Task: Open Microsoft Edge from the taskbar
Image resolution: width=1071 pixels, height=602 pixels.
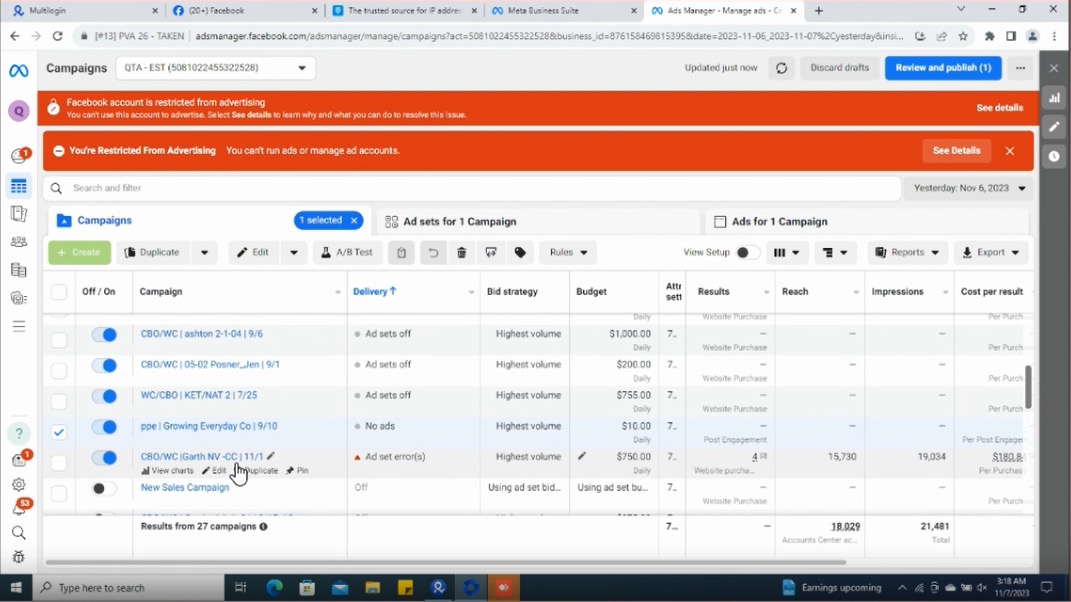Action: pyautogui.click(x=275, y=588)
